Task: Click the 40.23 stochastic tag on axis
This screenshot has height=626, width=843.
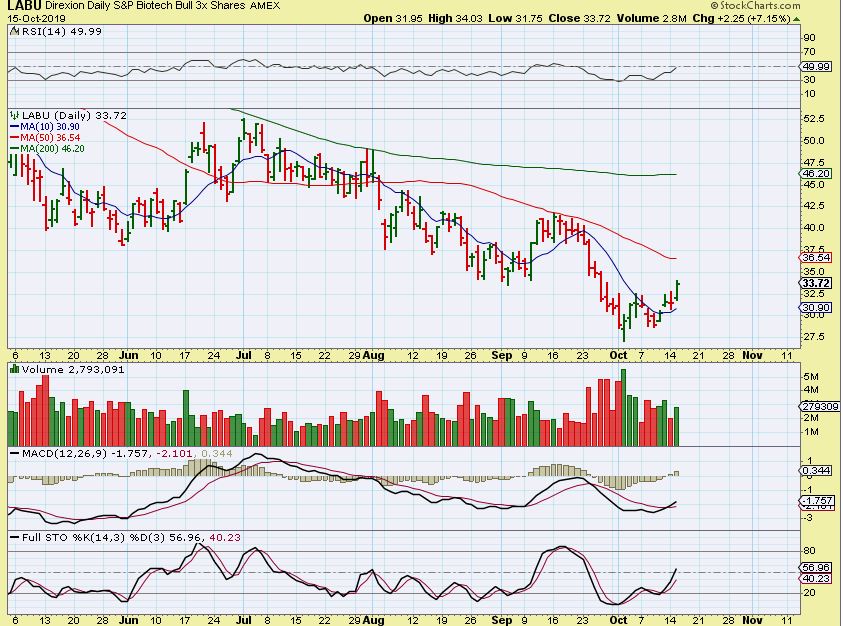Action: point(816,579)
